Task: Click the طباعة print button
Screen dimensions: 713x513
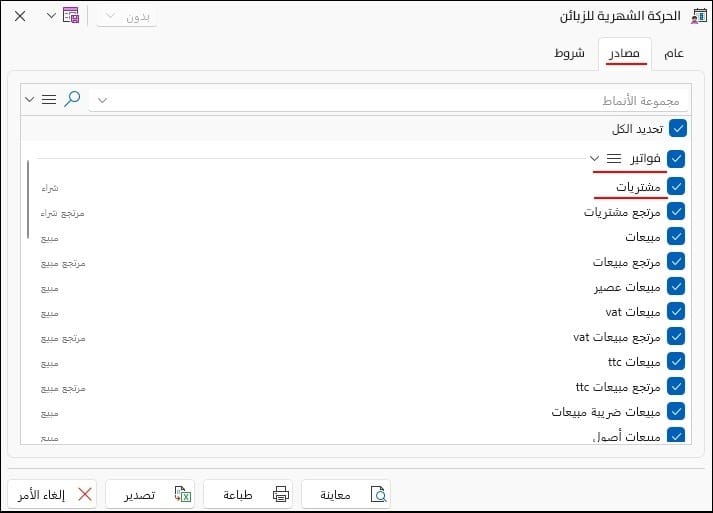Action: click(x=248, y=494)
